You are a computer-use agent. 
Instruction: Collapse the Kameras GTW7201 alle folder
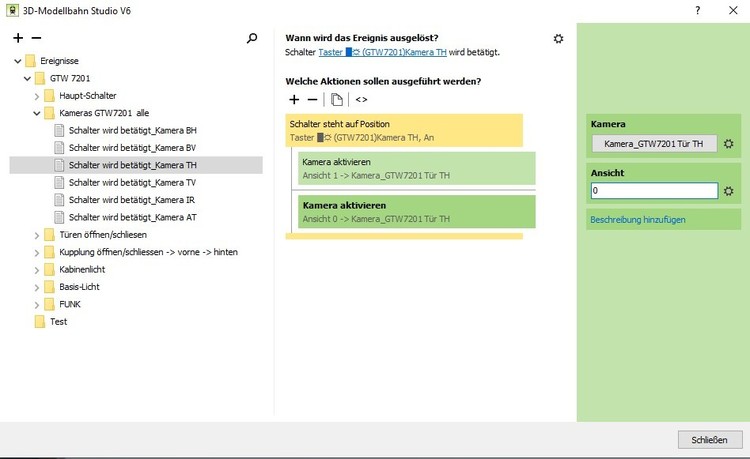[x=37, y=113]
